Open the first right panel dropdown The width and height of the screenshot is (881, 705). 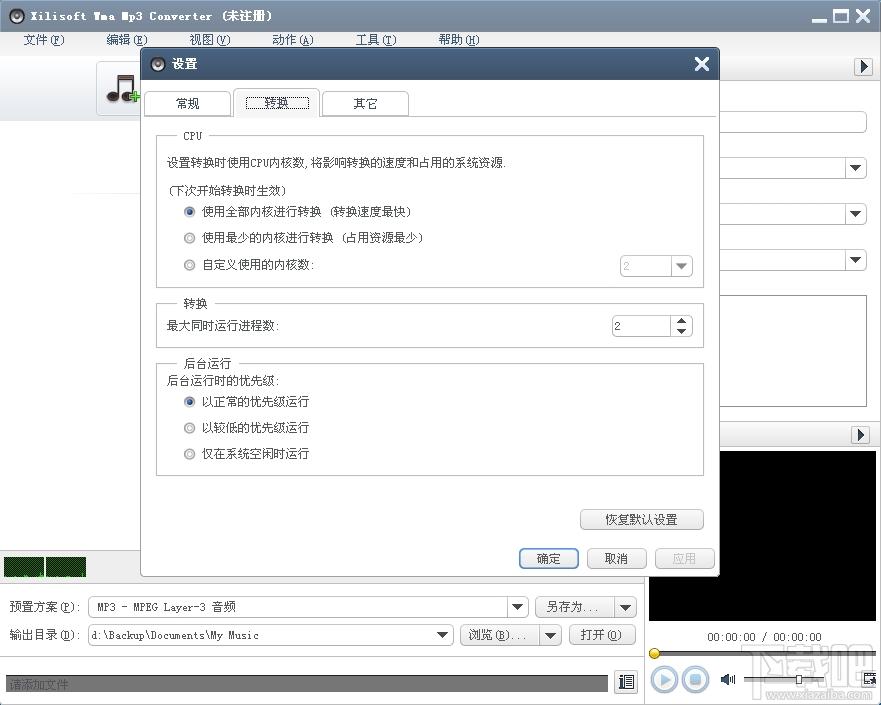[856, 167]
